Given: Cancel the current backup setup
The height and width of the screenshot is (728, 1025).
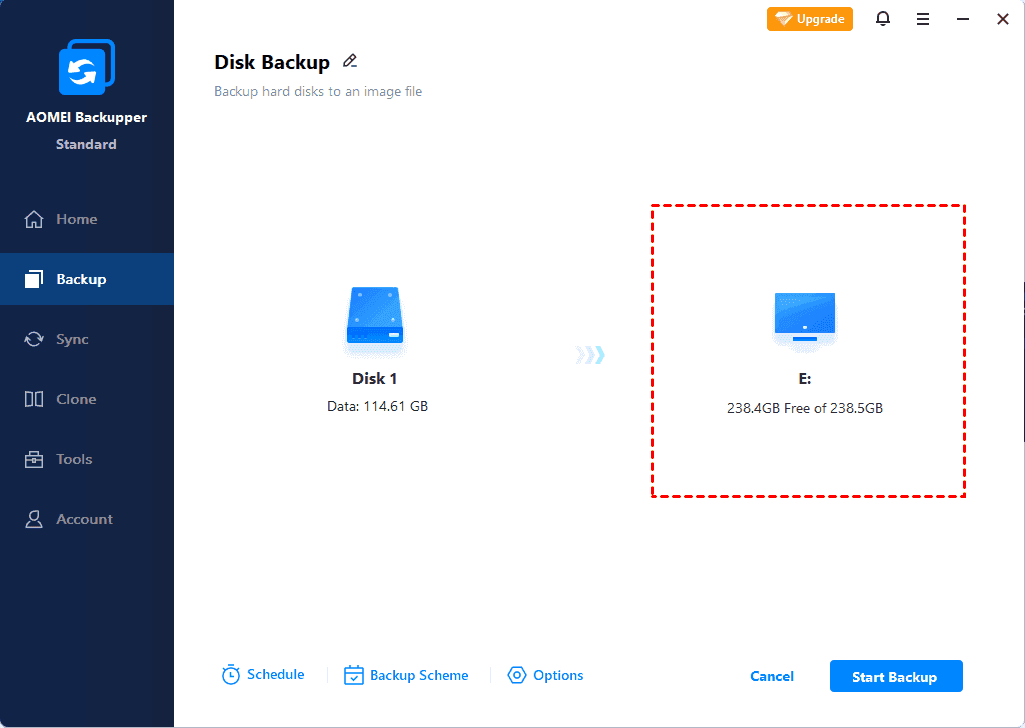Looking at the screenshot, I should pyautogui.click(x=771, y=675).
